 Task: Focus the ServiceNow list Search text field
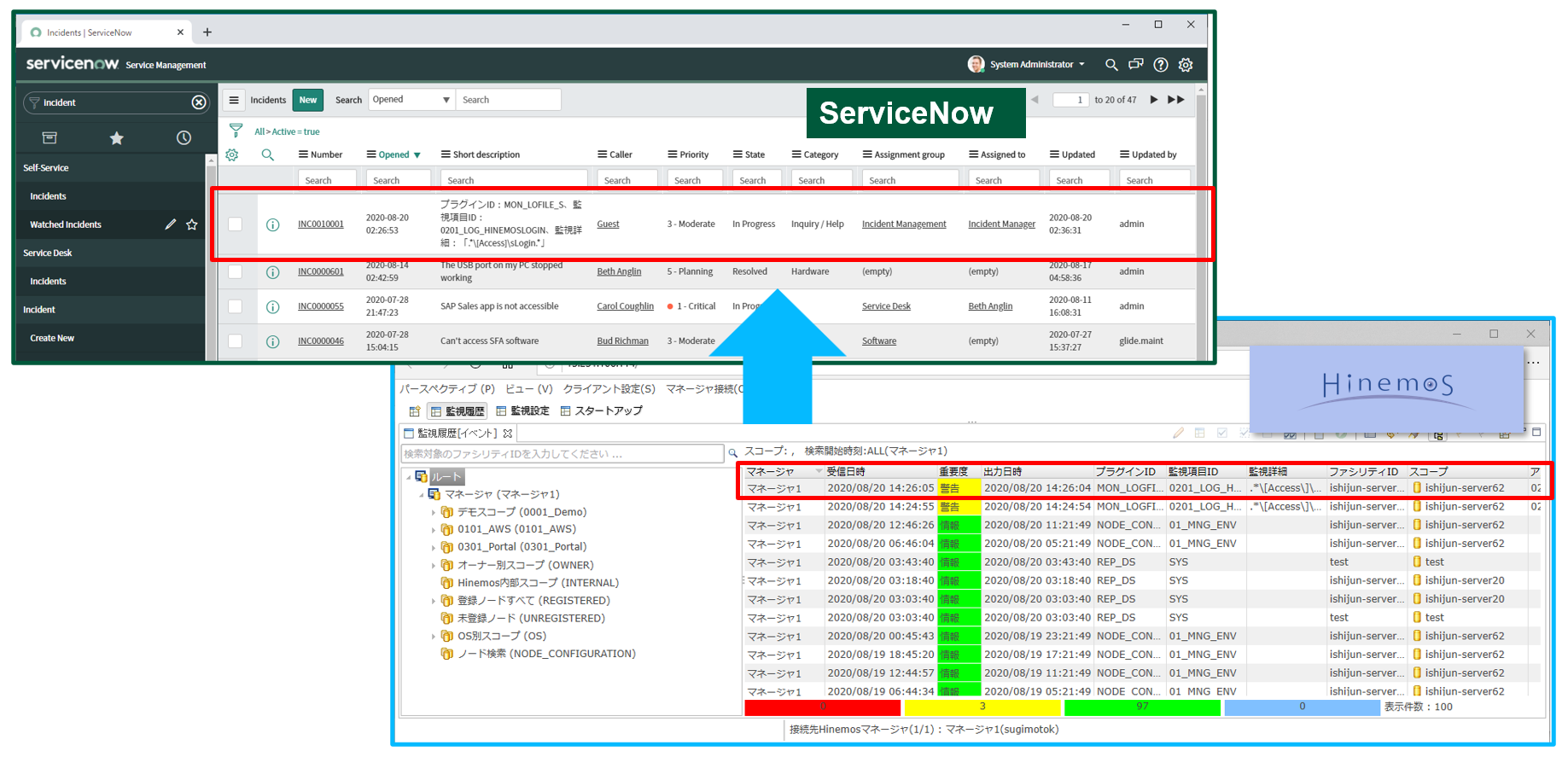coord(508,100)
